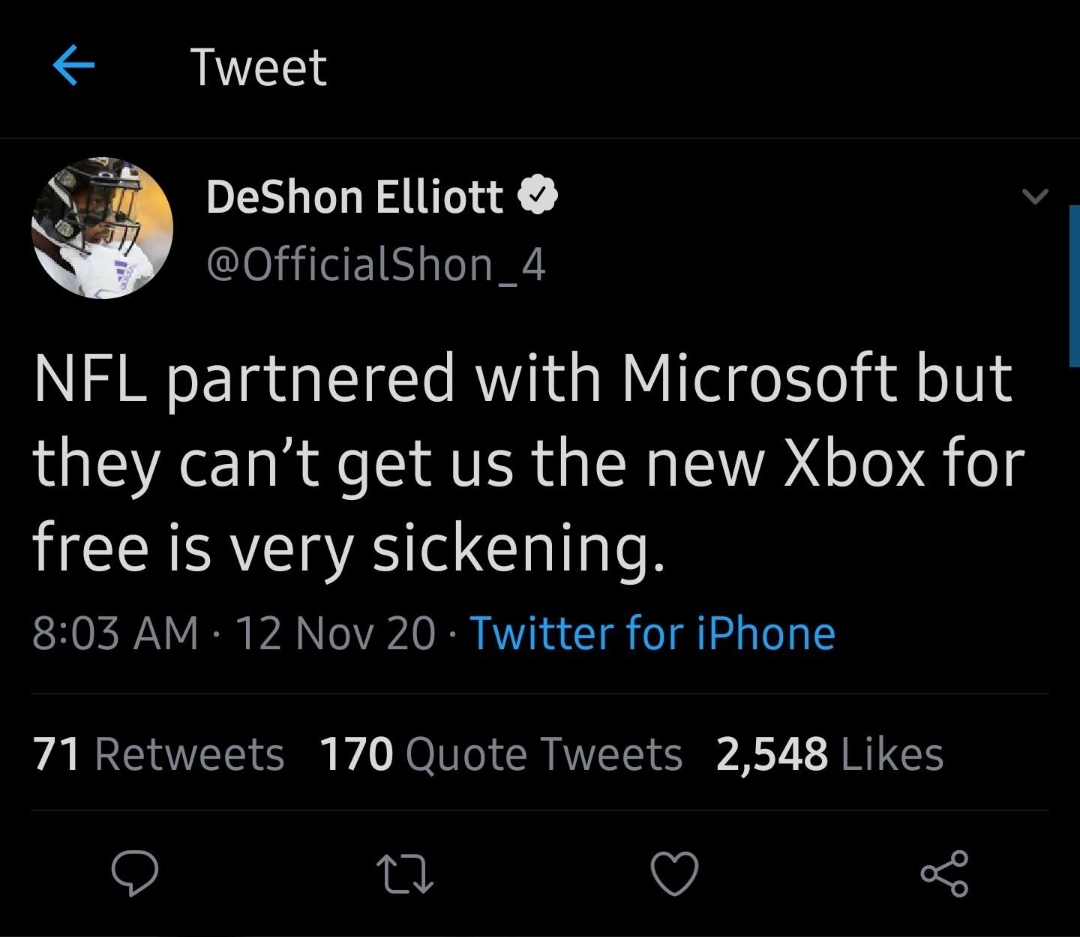1080x937 pixels.
Task: Click the verified badge beside DeShon Elliott
Action: [537, 198]
